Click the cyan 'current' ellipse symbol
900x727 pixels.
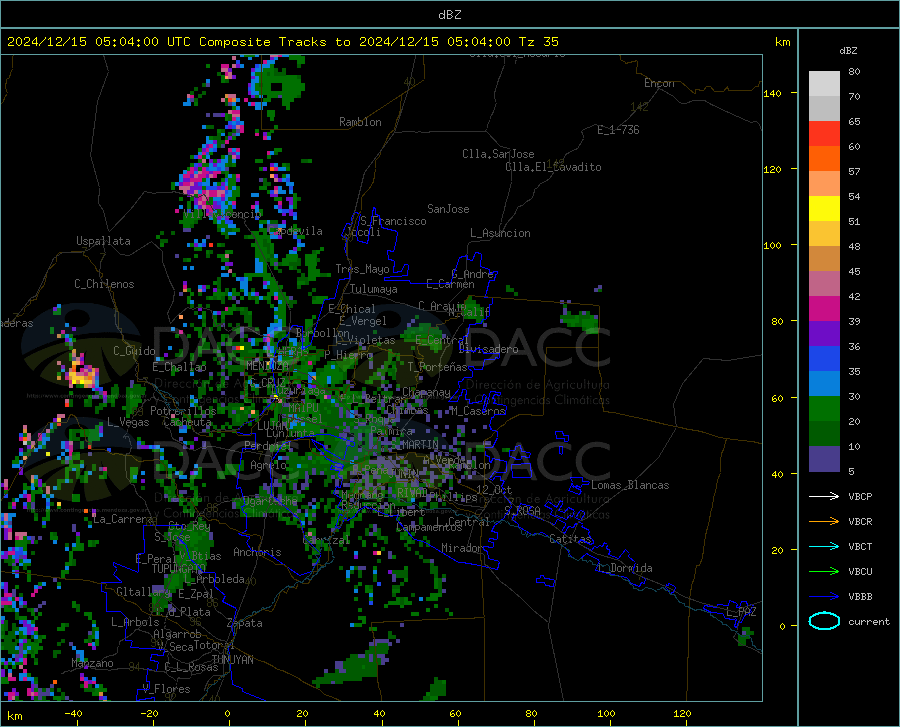pyautogui.click(x=824, y=621)
